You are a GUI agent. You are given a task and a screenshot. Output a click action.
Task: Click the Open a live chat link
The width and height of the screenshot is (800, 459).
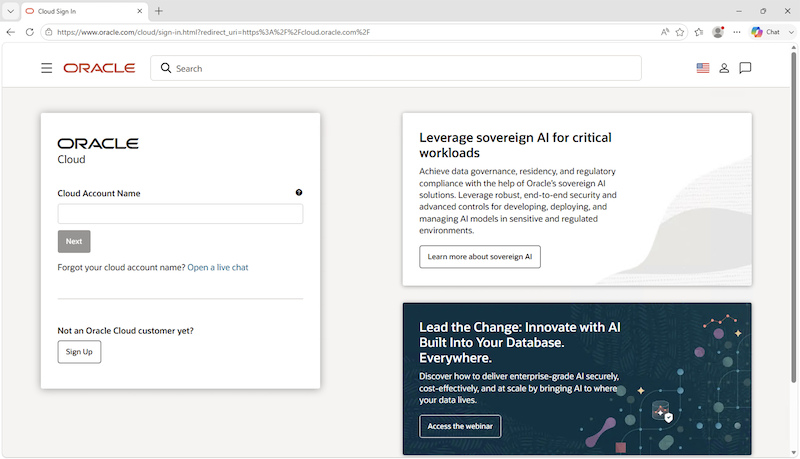click(218, 267)
